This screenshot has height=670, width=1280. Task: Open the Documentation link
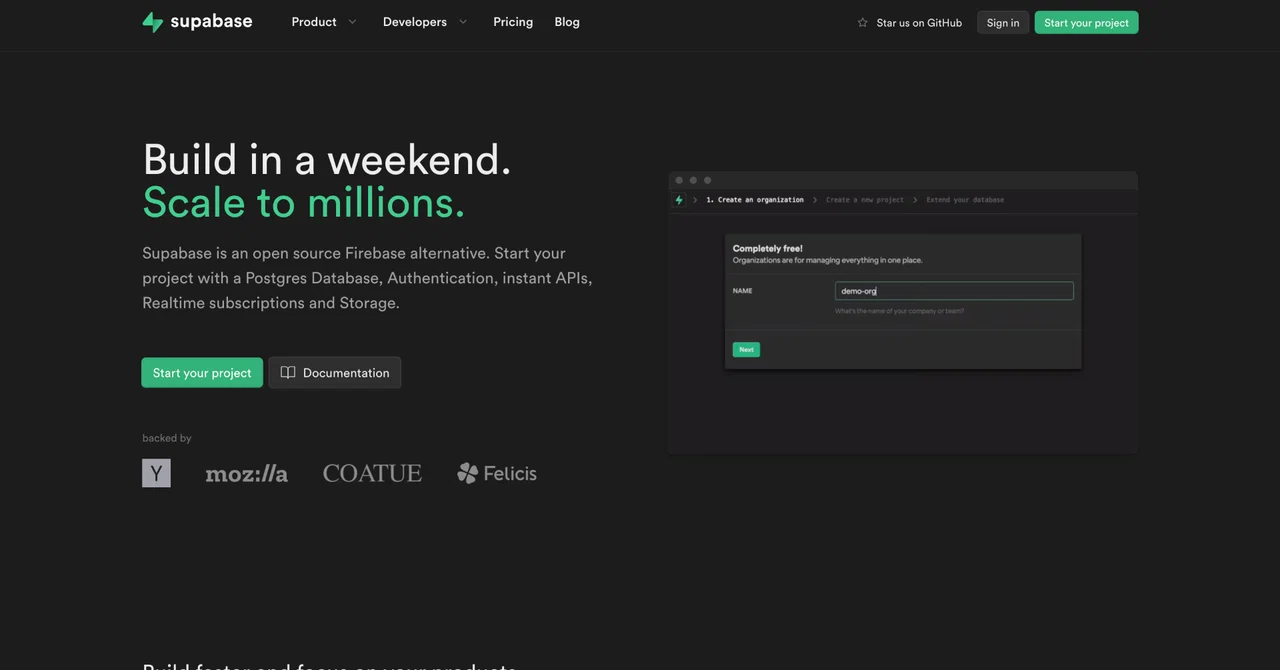pyautogui.click(x=335, y=373)
